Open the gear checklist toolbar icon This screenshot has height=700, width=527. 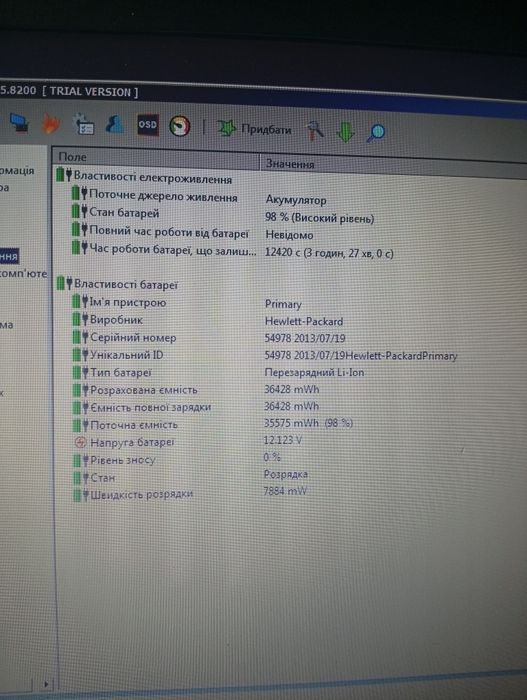(x=84, y=125)
